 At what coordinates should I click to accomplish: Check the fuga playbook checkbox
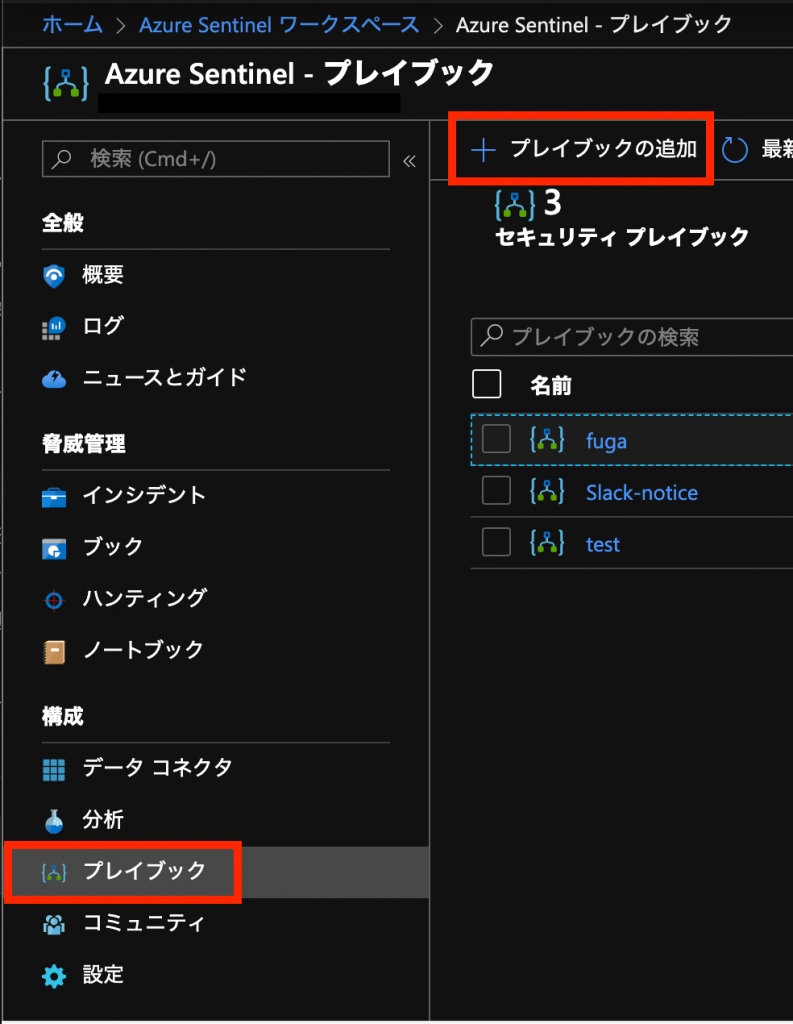pyautogui.click(x=496, y=439)
